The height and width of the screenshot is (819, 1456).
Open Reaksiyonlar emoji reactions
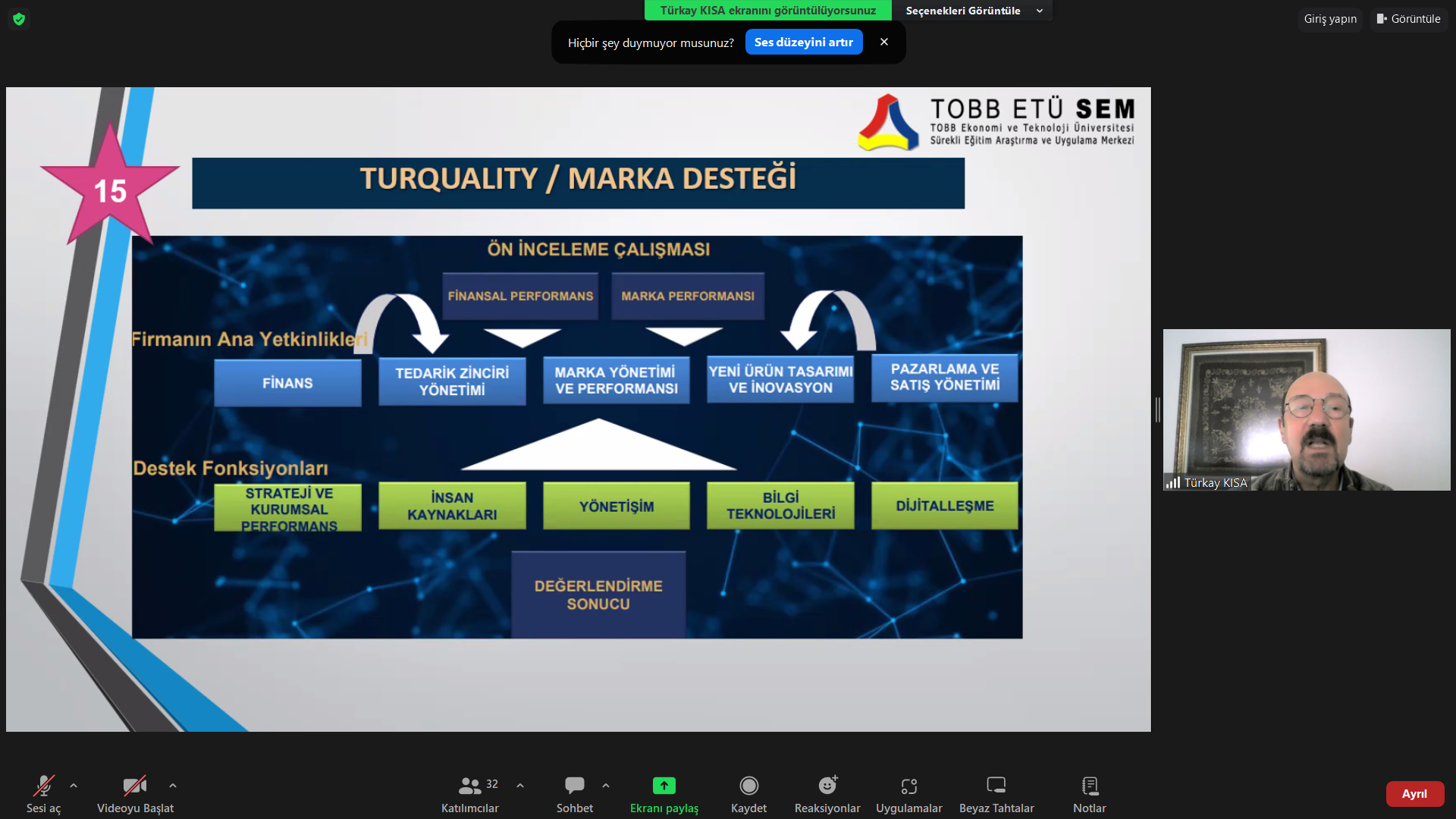827,786
